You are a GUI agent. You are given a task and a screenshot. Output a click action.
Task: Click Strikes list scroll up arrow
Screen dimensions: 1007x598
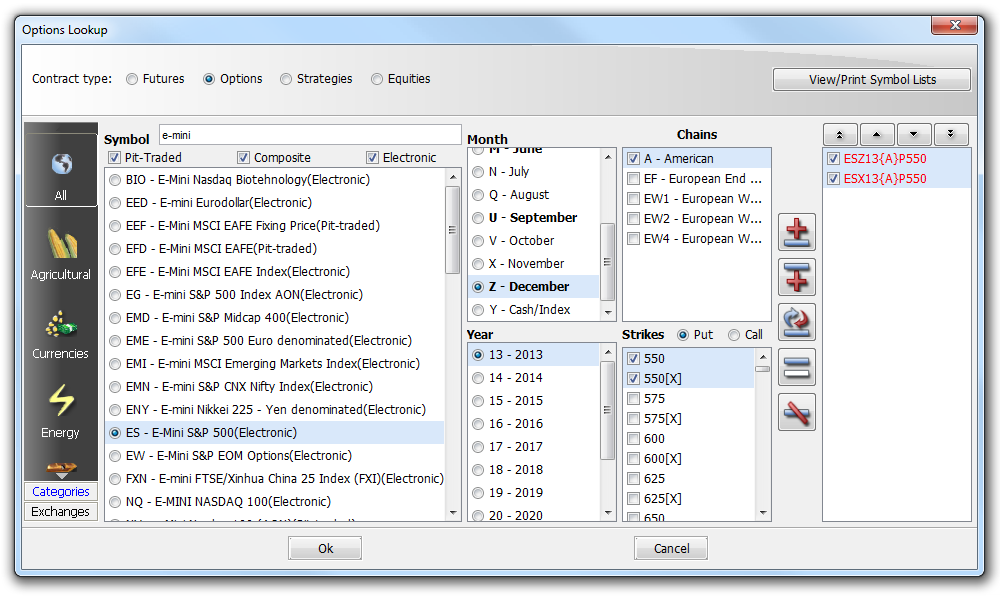point(762,357)
